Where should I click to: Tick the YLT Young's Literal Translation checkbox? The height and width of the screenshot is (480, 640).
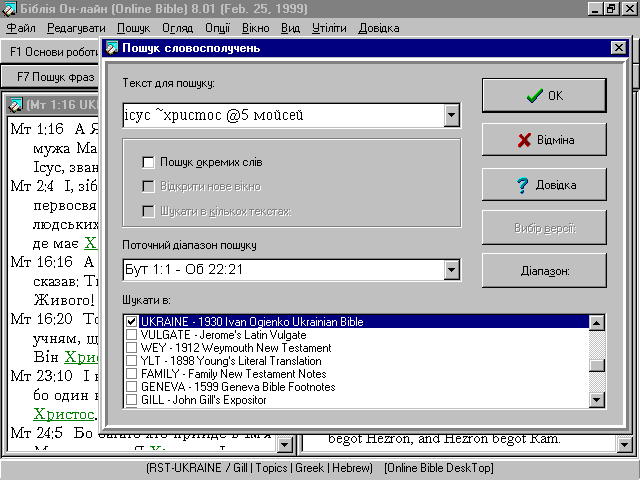pyautogui.click(x=132, y=361)
